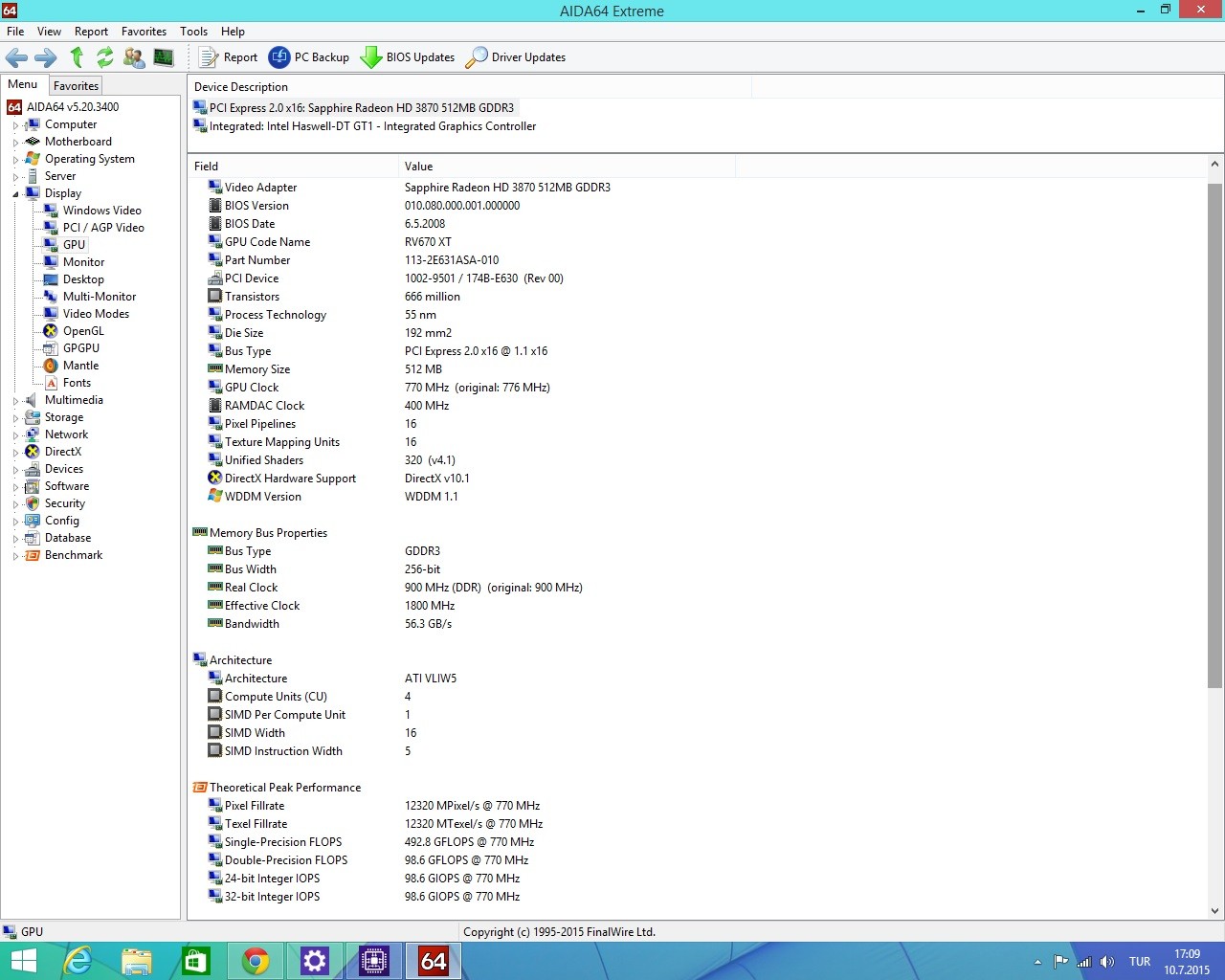Image resolution: width=1225 pixels, height=980 pixels.
Task: Open the Tools menu
Action: [193, 32]
